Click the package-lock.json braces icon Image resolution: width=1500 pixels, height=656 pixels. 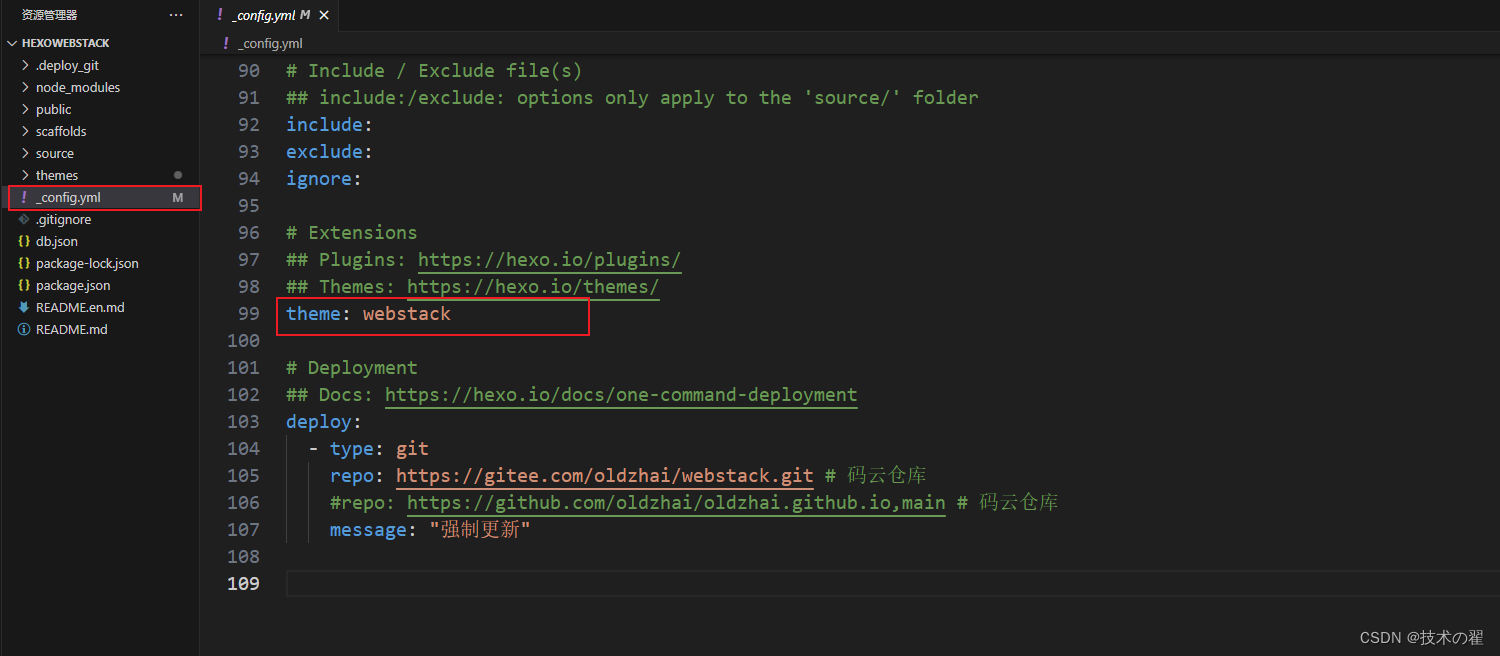tap(24, 263)
